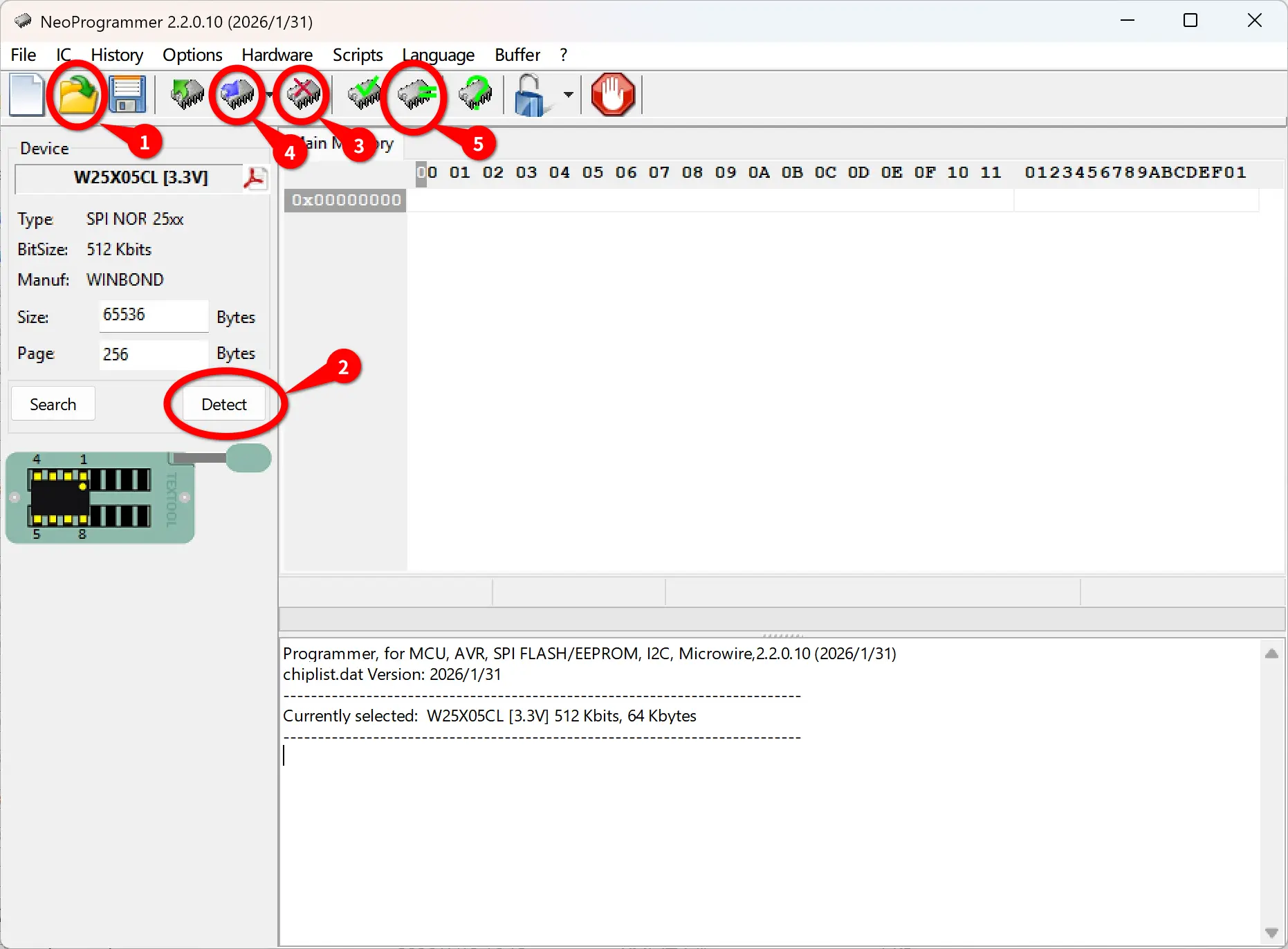Open the Hardware menu
The width and height of the screenshot is (1288, 949).
(x=277, y=55)
